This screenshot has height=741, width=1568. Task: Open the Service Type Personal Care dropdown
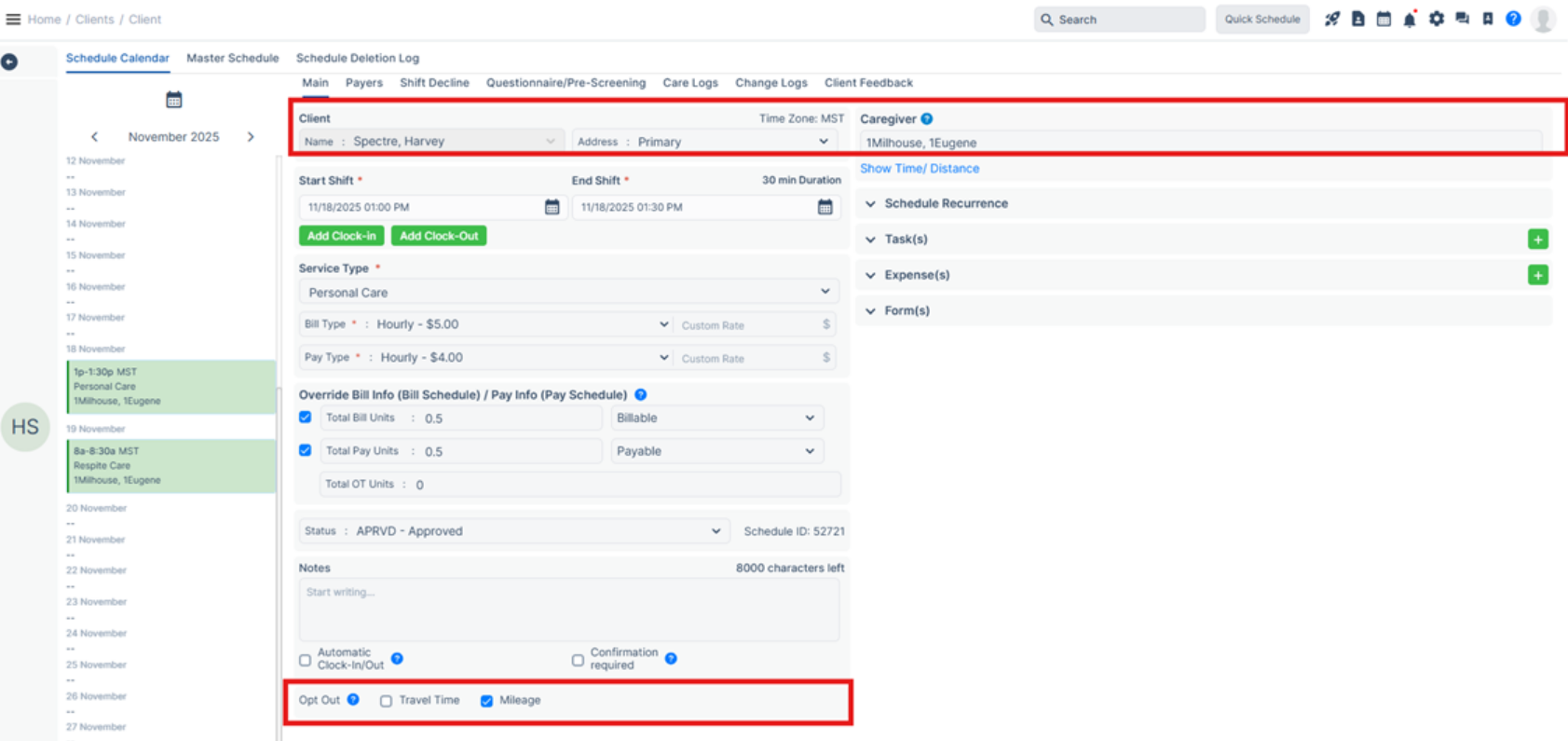pos(567,292)
